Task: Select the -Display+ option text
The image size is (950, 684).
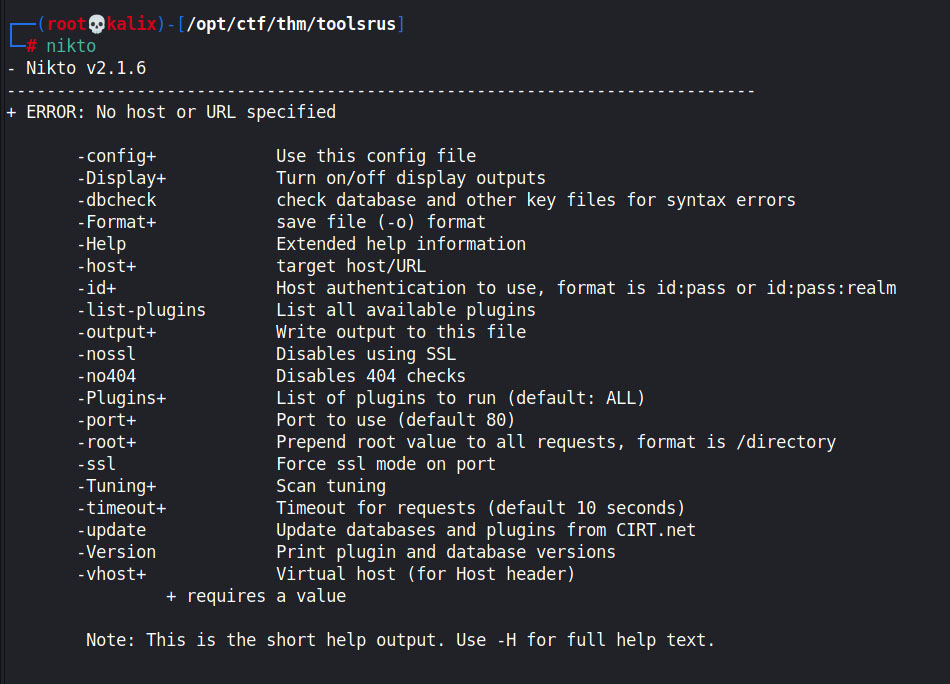Action: (122, 178)
